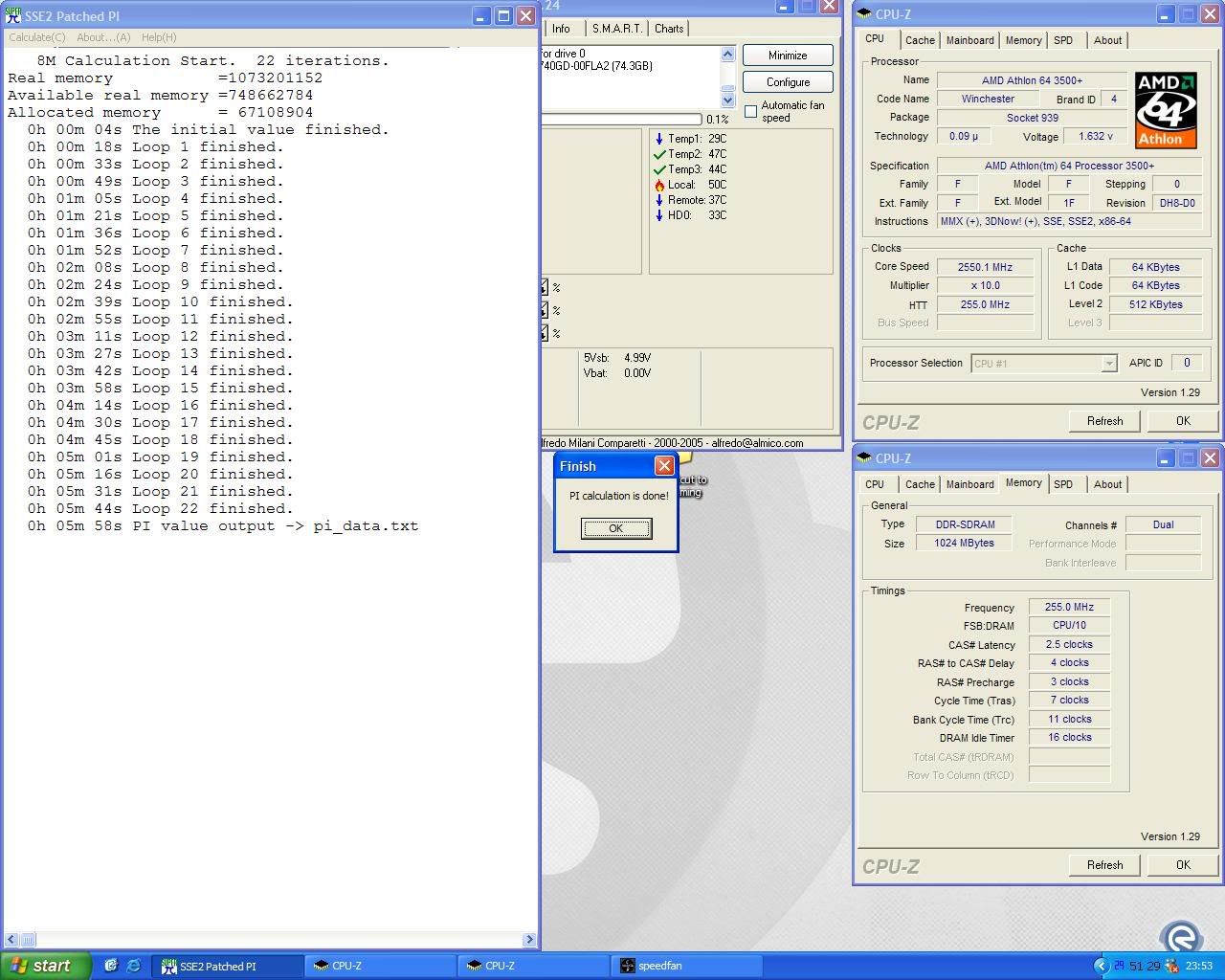Click the Temp1 blue down-arrow icon
The height and width of the screenshot is (980, 1225).
(659, 139)
